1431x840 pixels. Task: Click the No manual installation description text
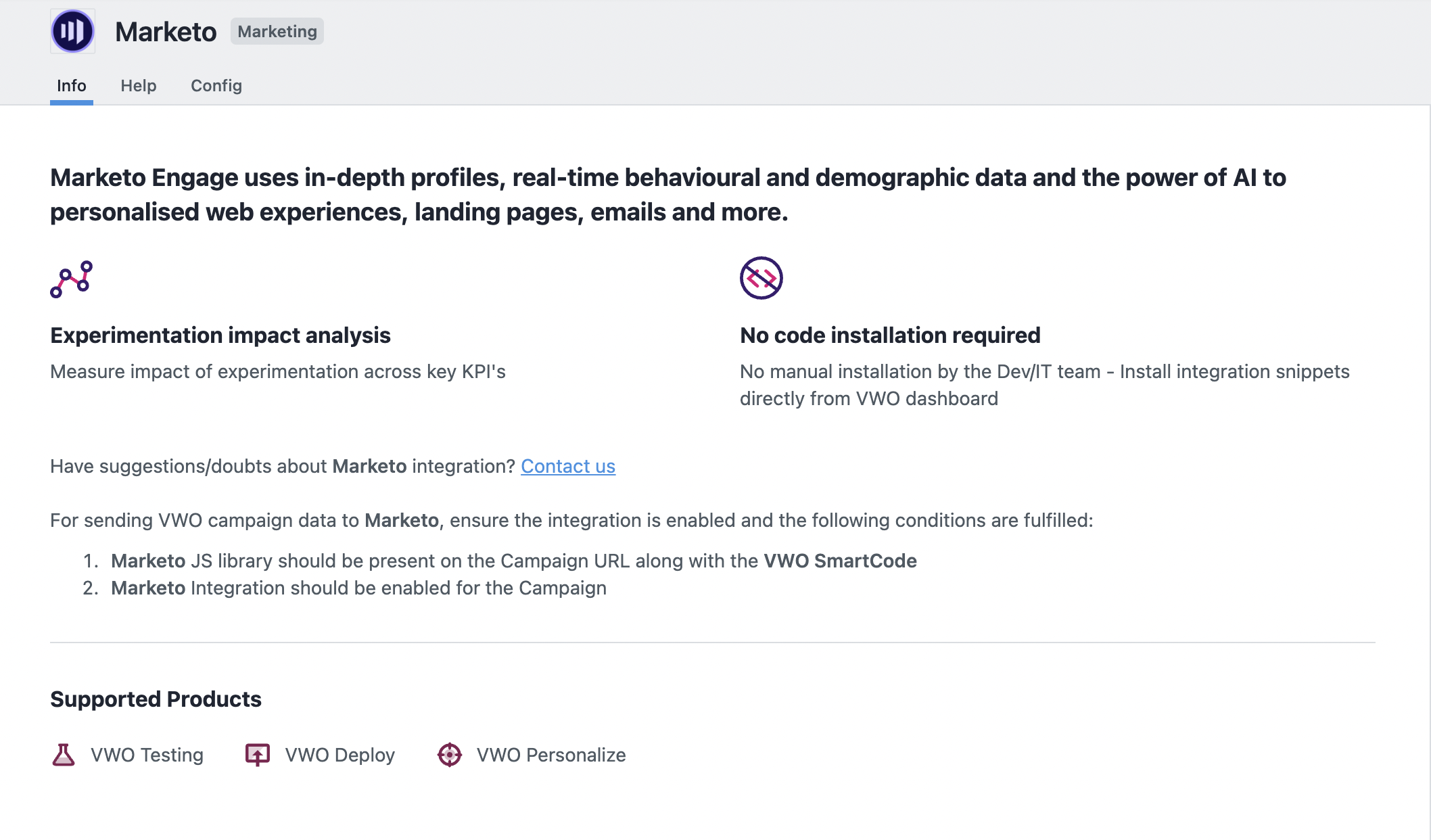click(1045, 385)
